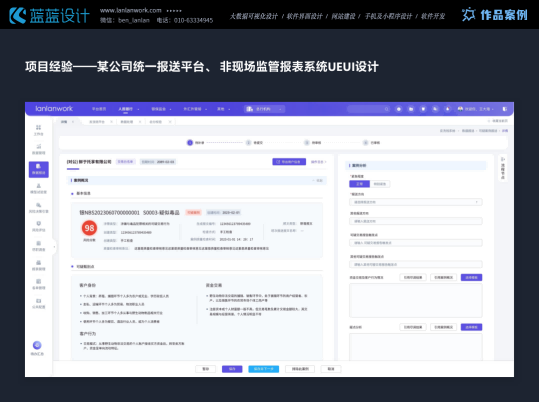The height and width of the screenshot is (402, 539).
Task: Click the round purple assistant icon at the sidebar bottom
Action: point(37,345)
